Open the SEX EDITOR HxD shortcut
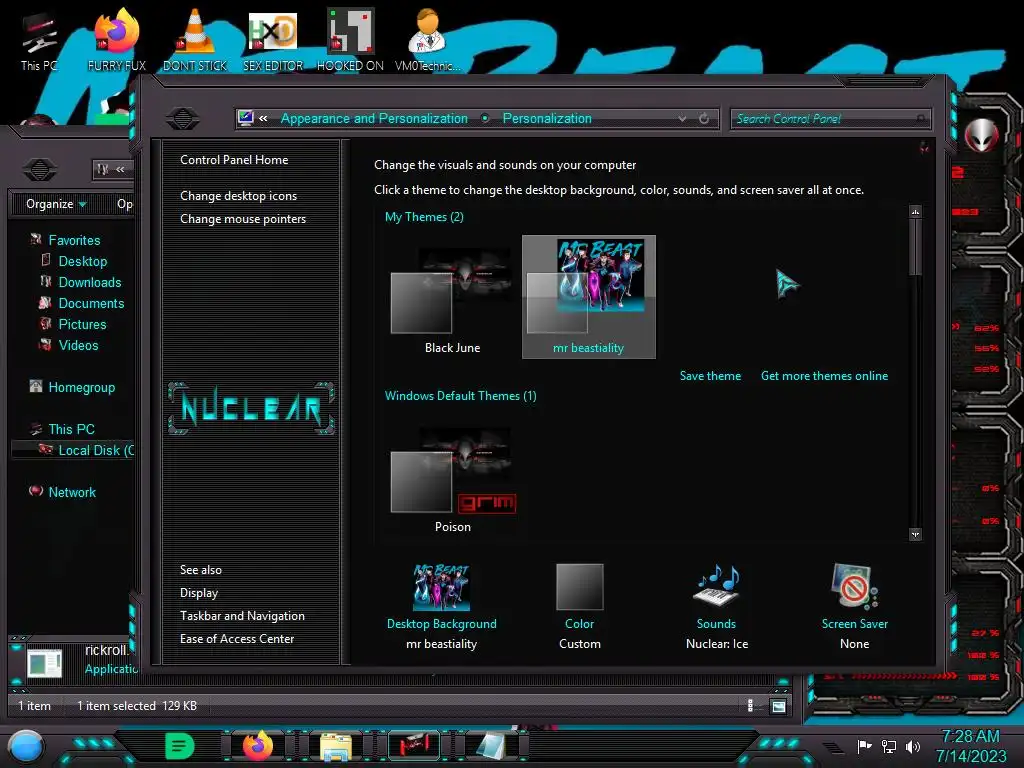The image size is (1024, 768). (273, 40)
